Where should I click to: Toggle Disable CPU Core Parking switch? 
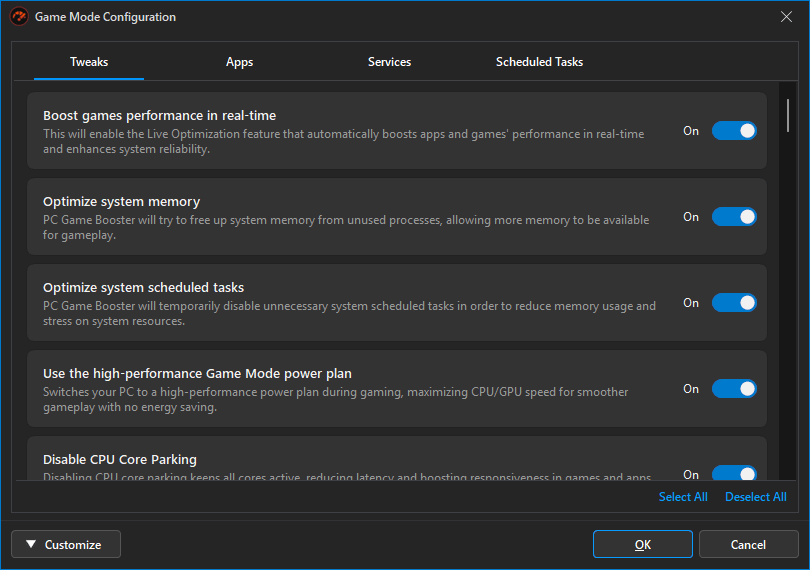[x=734, y=473]
